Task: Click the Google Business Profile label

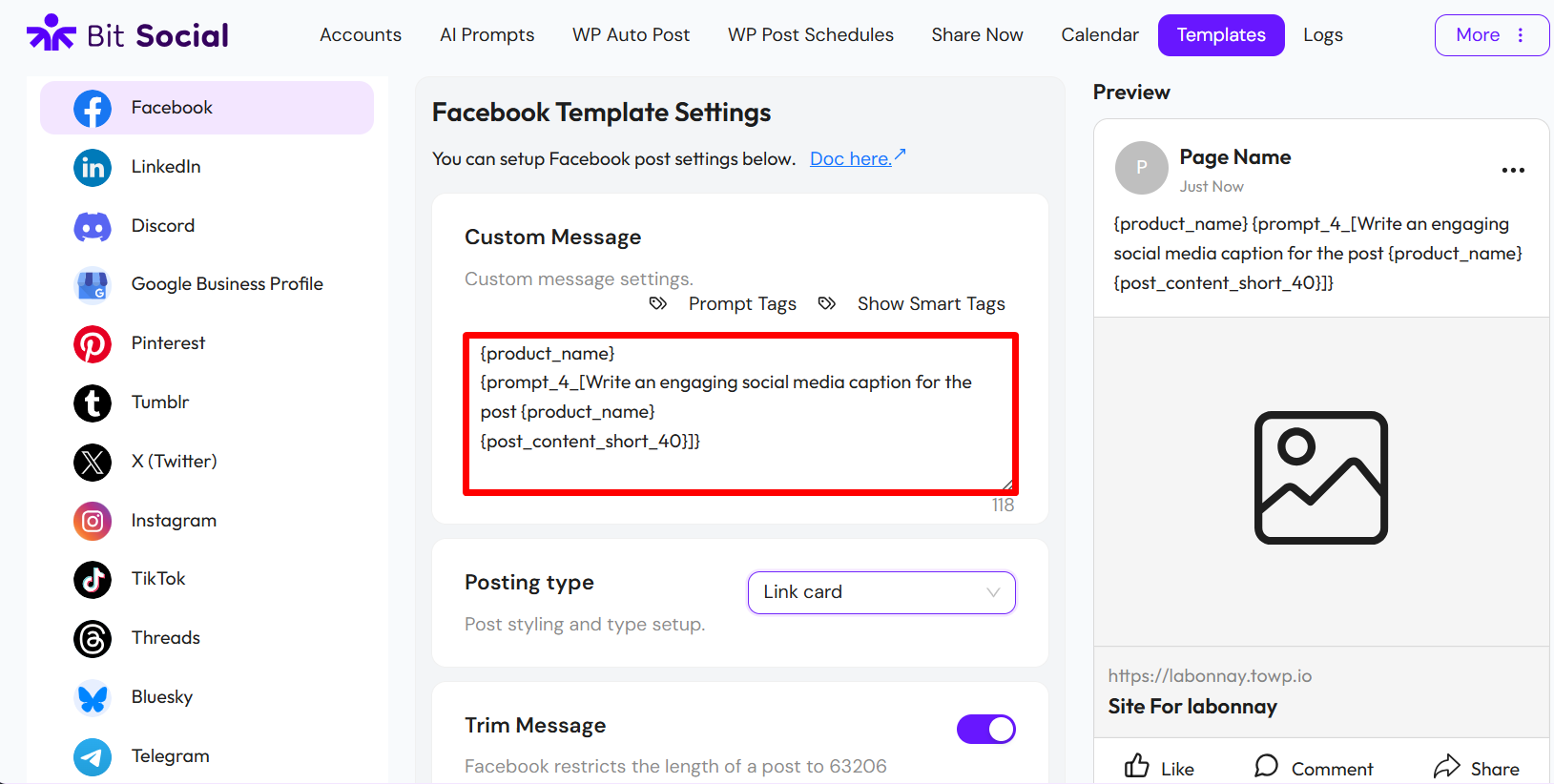Action: click(x=227, y=284)
